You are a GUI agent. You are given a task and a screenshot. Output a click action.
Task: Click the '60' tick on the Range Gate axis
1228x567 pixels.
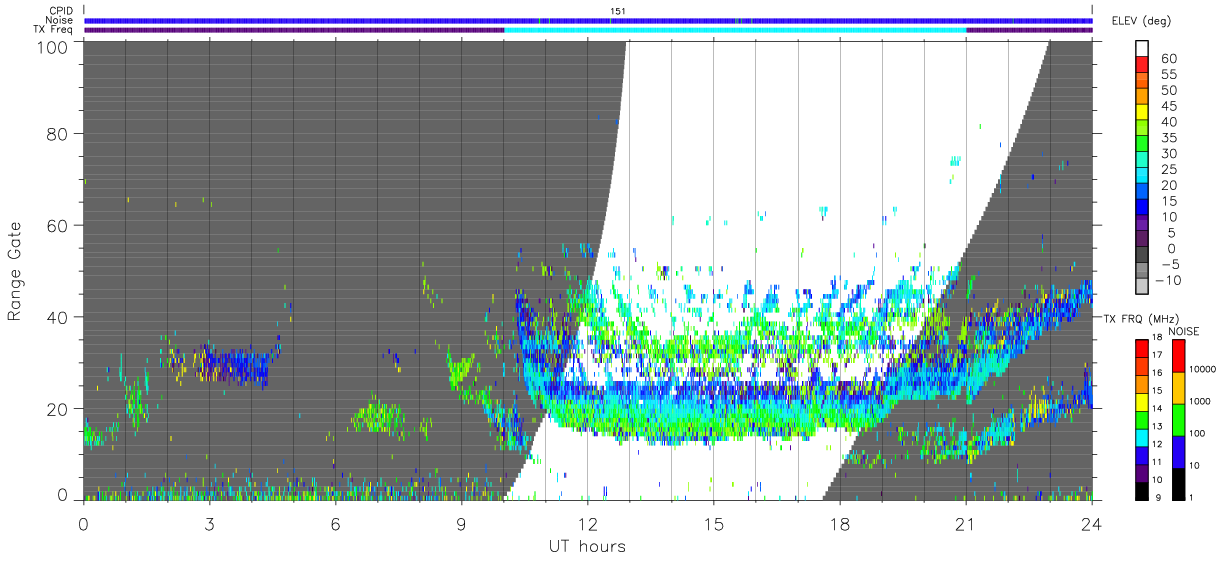point(57,225)
